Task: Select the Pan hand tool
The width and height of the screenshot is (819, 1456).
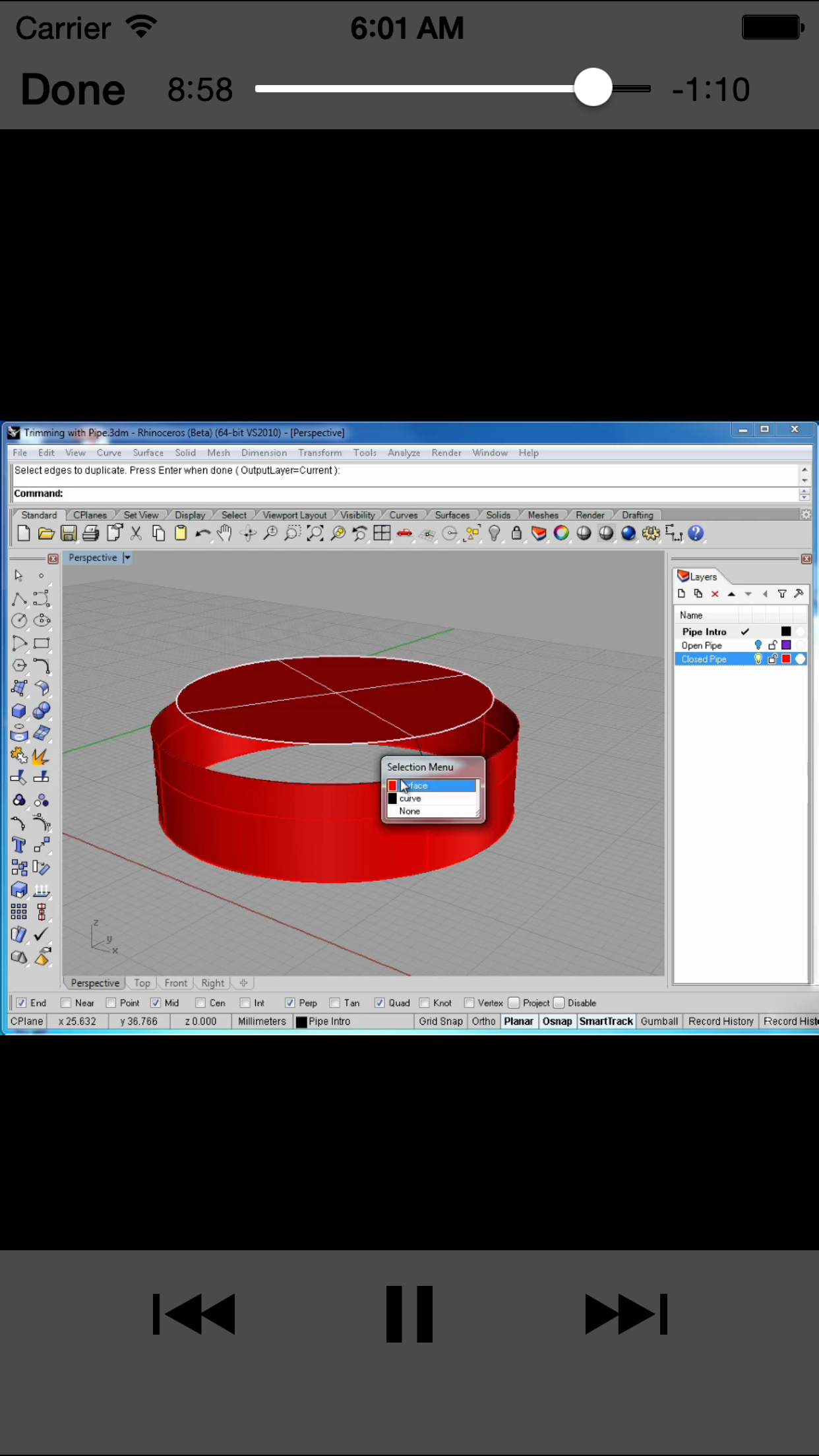Action: [225, 533]
